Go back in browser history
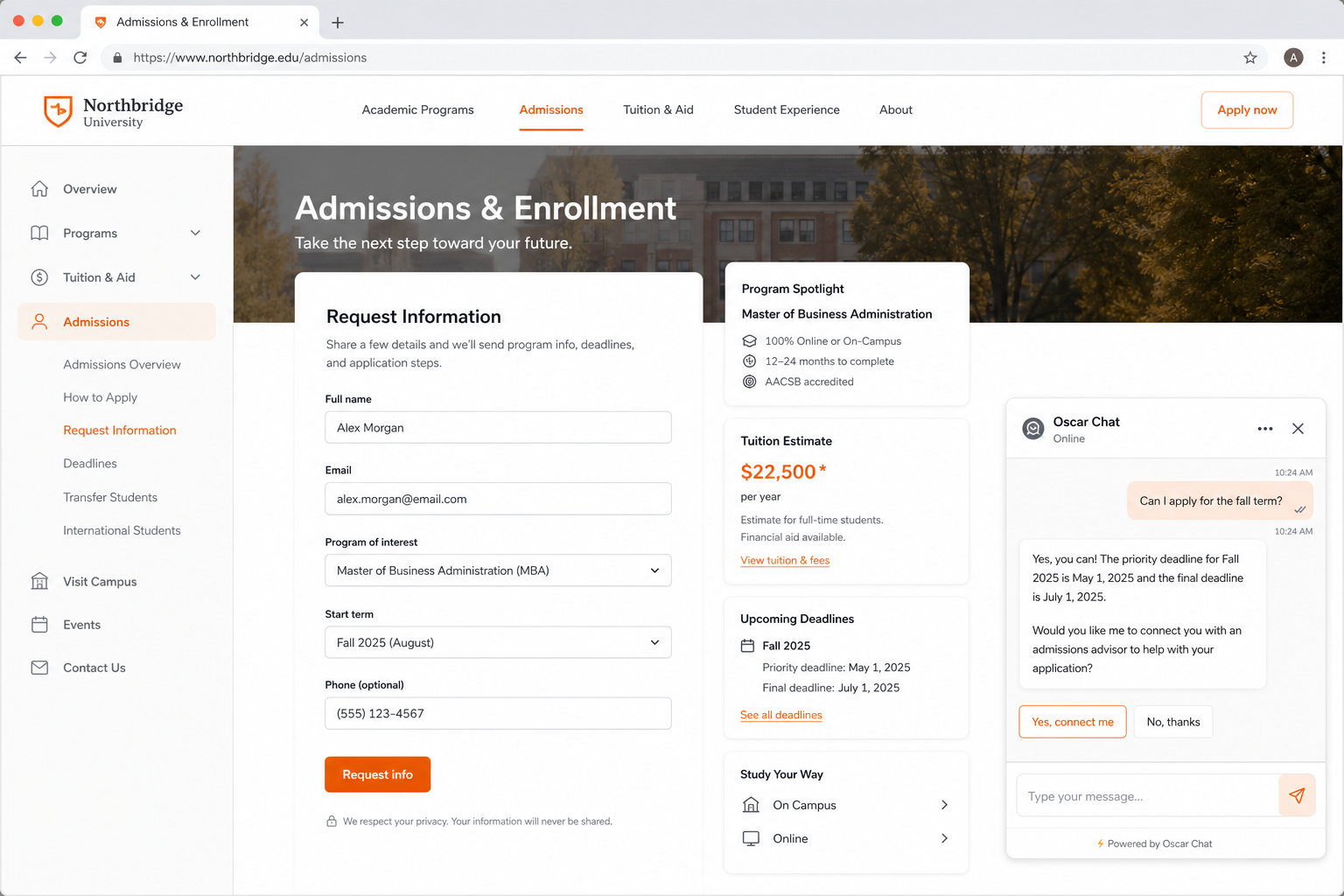 pos(20,58)
